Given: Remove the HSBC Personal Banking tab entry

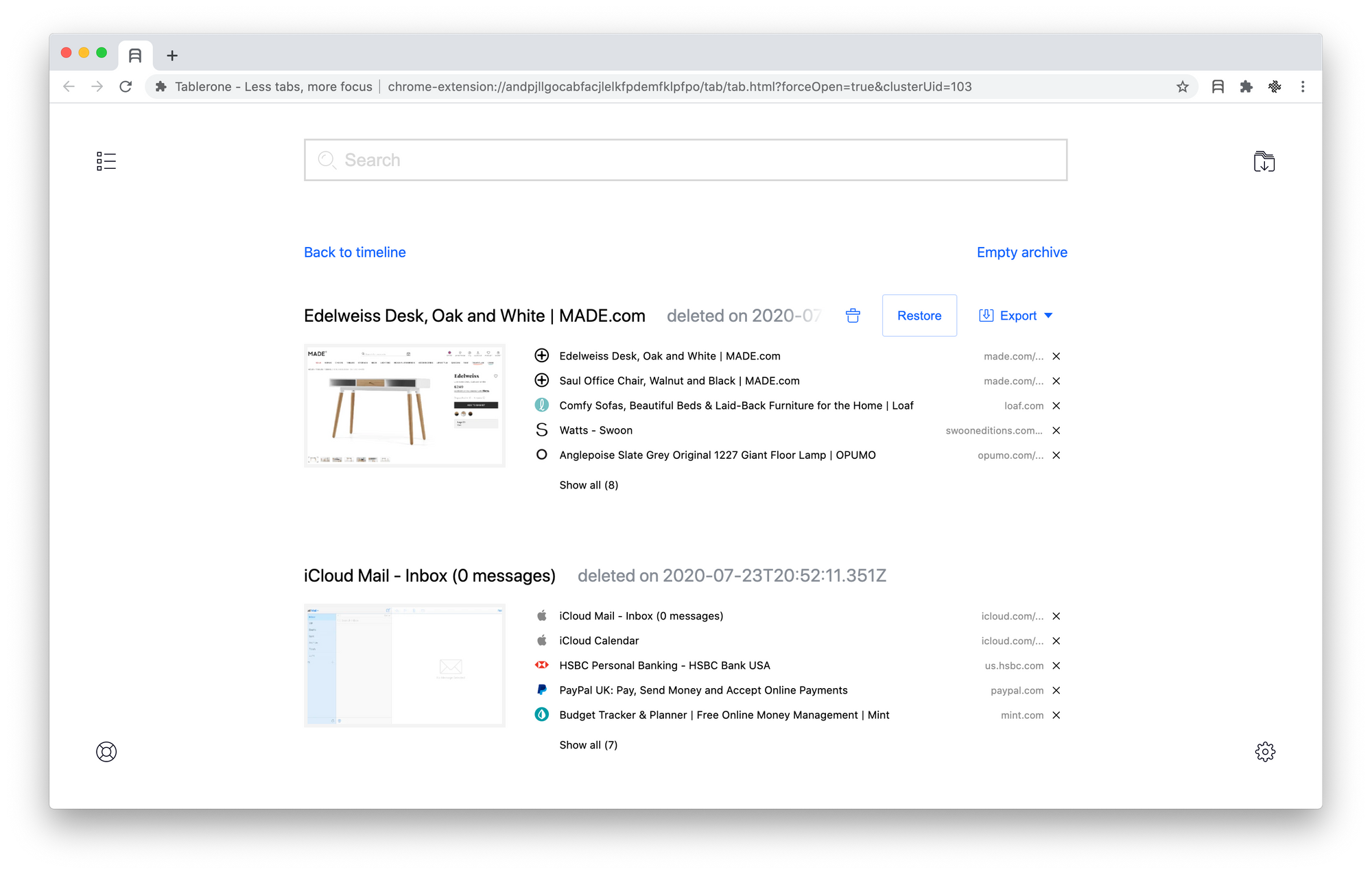Looking at the screenshot, I should (1056, 665).
